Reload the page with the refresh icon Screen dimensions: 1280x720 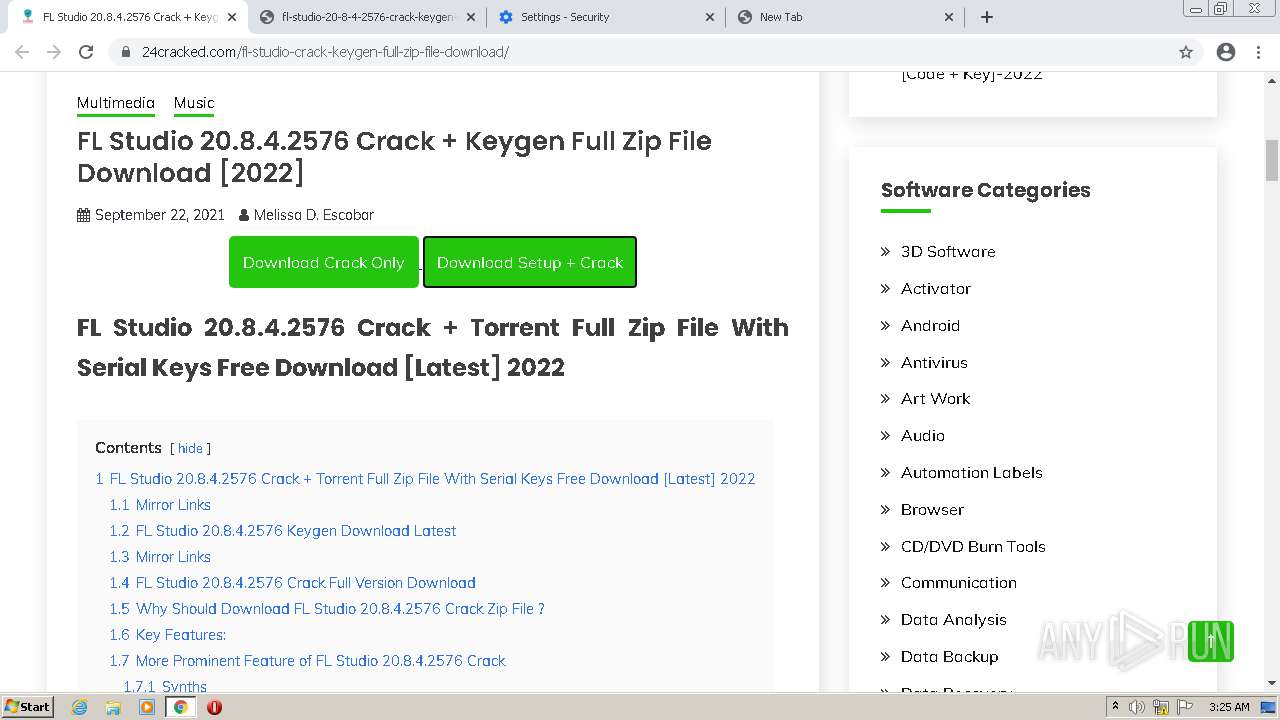click(86, 52)
